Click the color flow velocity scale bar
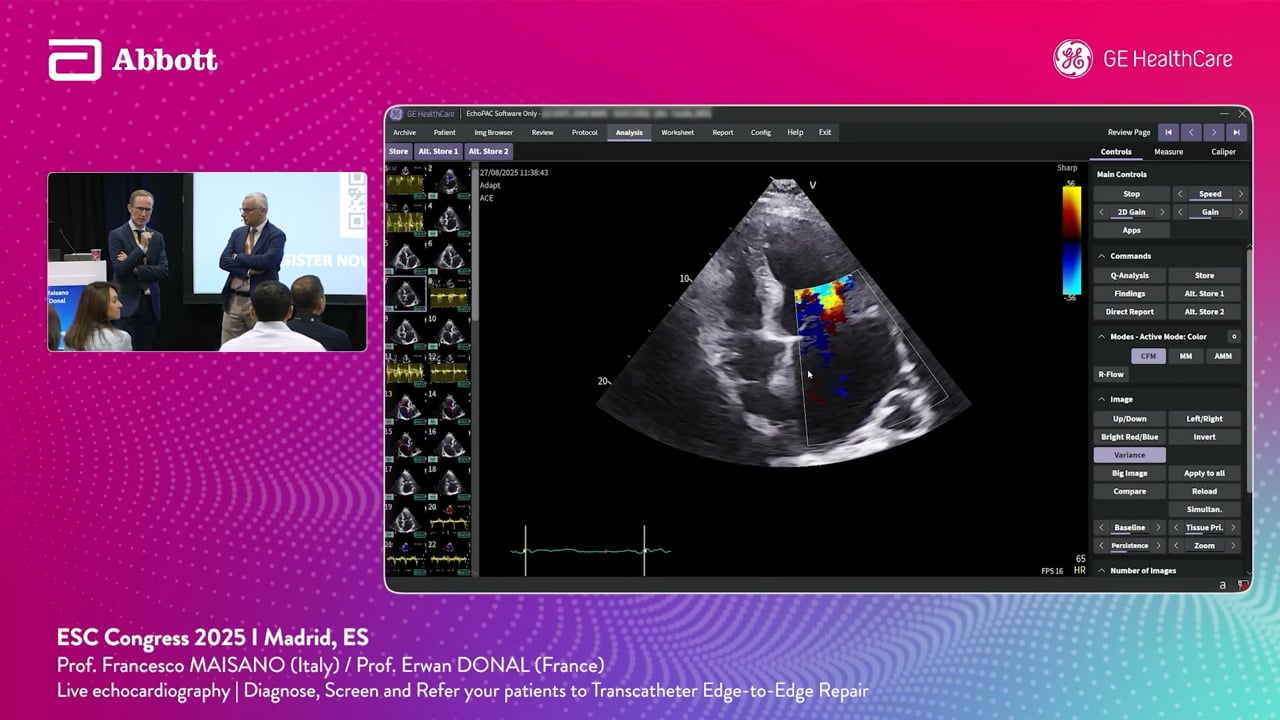This screenshot has height=720, width=1280. click(1071, 240)
